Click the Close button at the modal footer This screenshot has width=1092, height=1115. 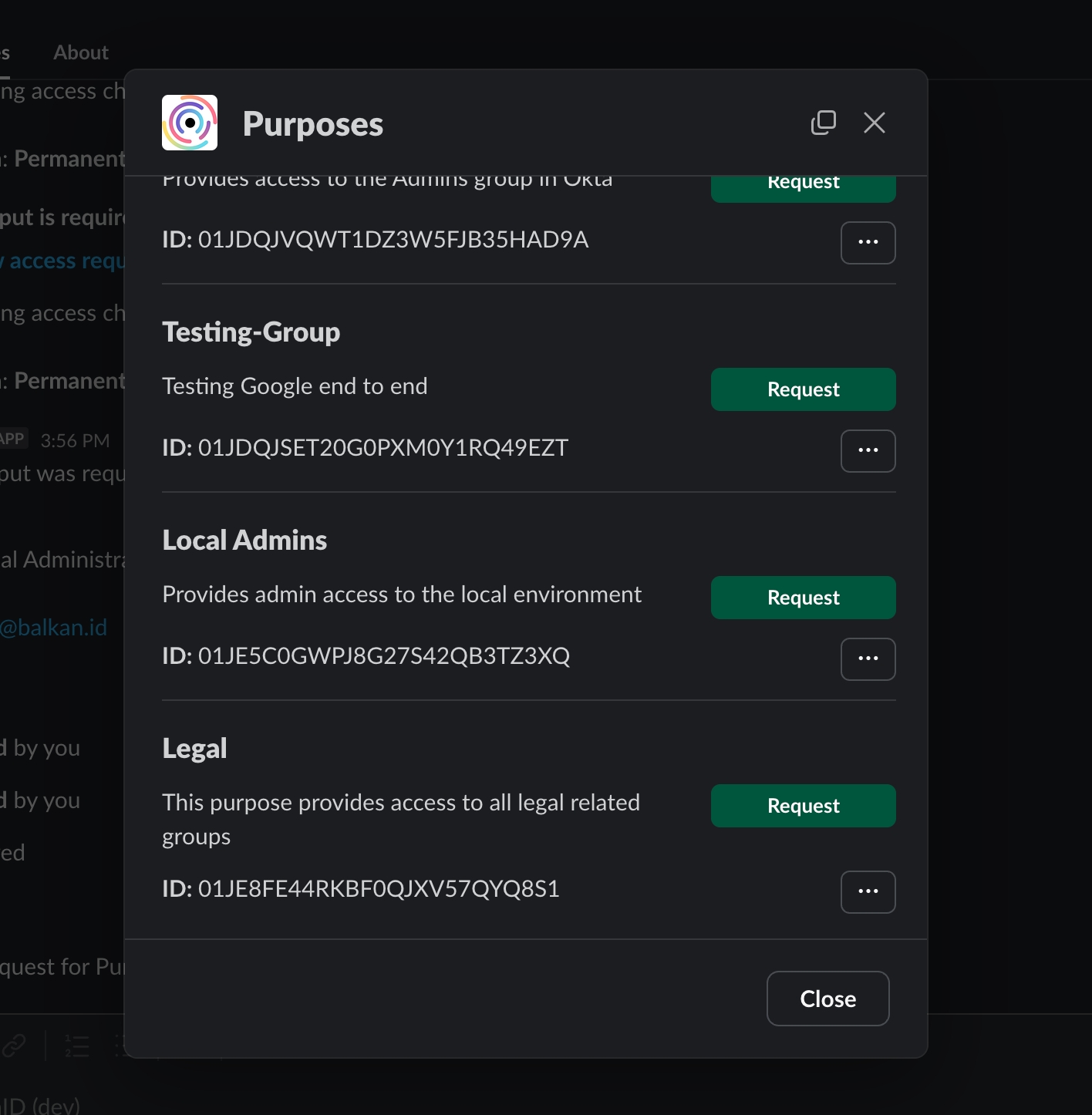[827, 999]
